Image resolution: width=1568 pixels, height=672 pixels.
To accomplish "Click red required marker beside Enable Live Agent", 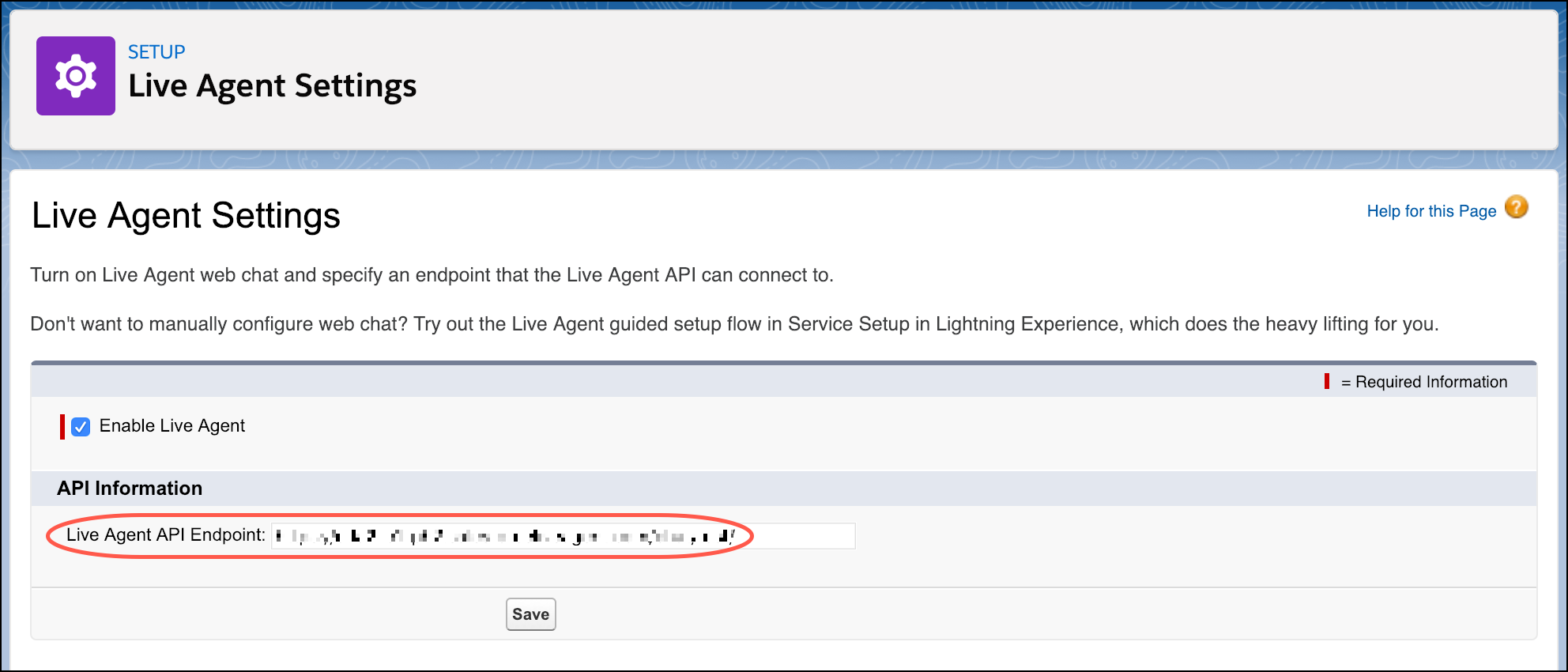I will (62, 427).
